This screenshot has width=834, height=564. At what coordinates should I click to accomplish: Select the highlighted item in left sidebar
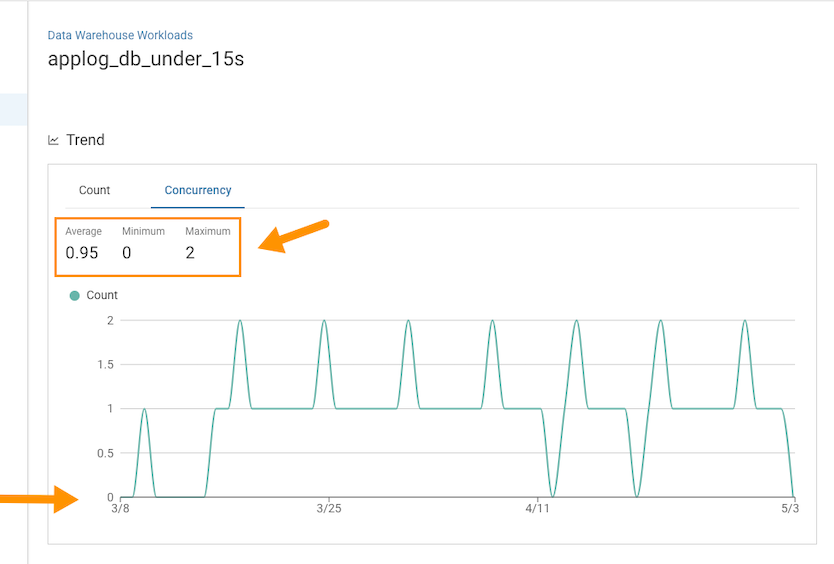pyautogui.click(x=13, y=109)
